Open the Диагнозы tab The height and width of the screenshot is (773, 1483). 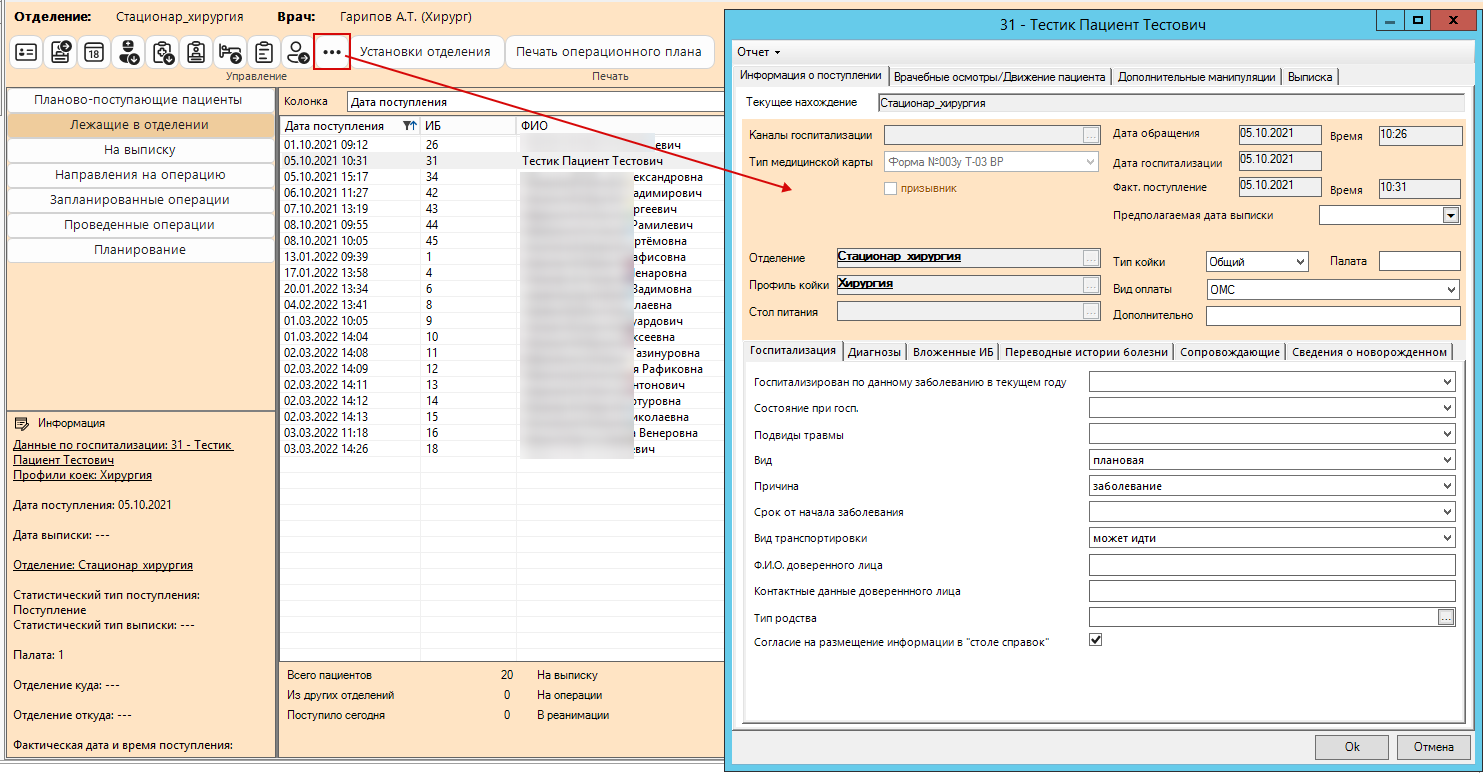[874, 352]
